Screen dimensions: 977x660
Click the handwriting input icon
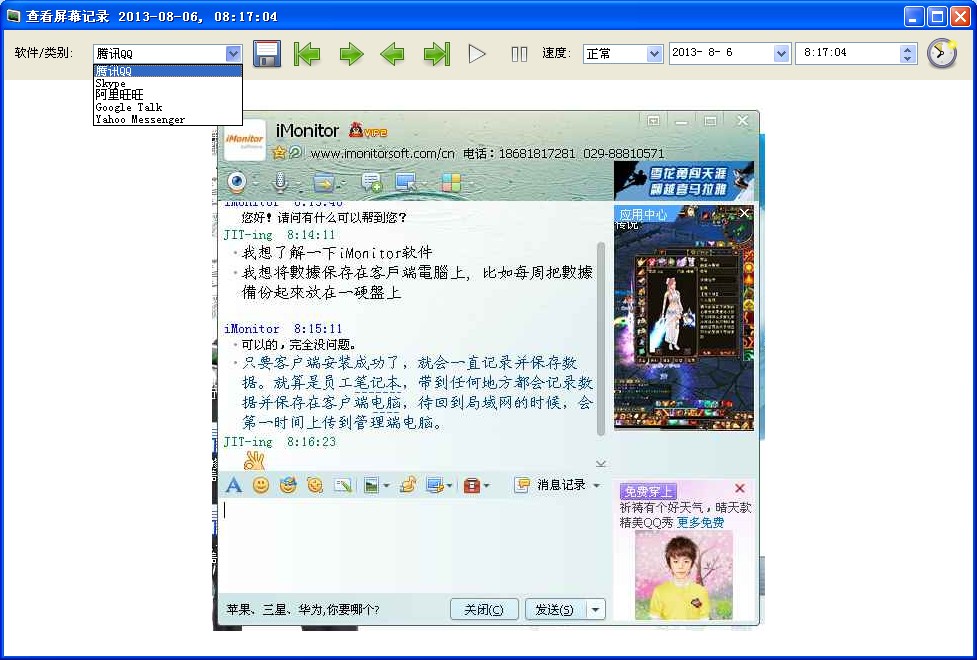tap(343, 485)
